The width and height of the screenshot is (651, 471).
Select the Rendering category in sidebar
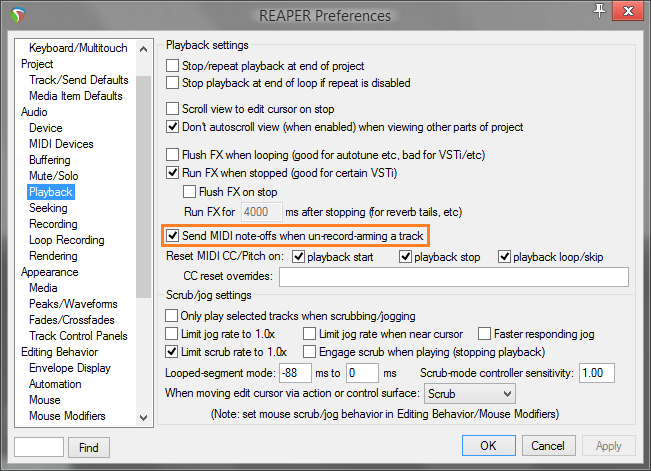(54, 256)
